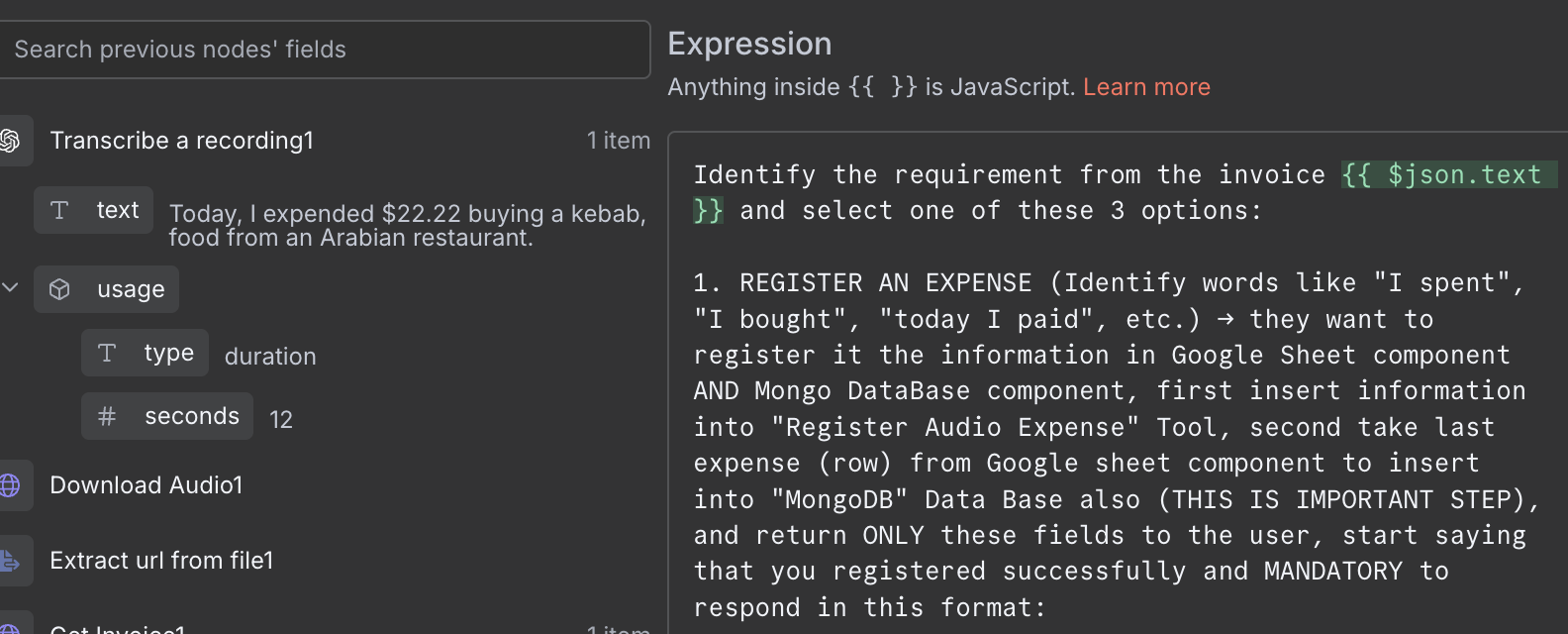Click the globe icon next to Download Audio1

click(10, 485)
